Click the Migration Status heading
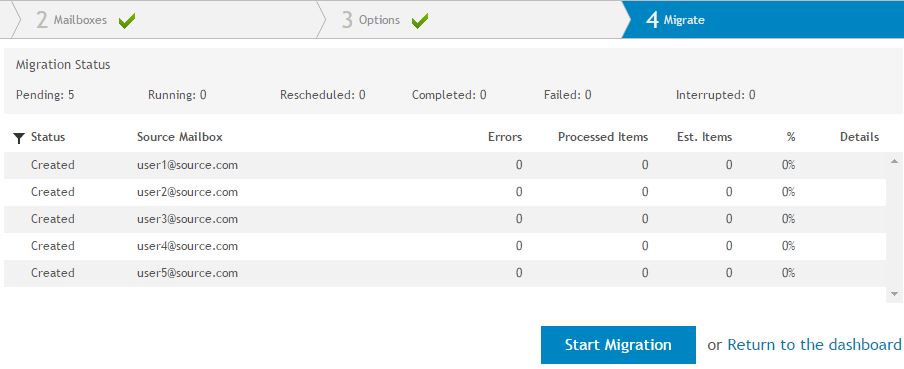904x369 pixels. coord(63,65)
